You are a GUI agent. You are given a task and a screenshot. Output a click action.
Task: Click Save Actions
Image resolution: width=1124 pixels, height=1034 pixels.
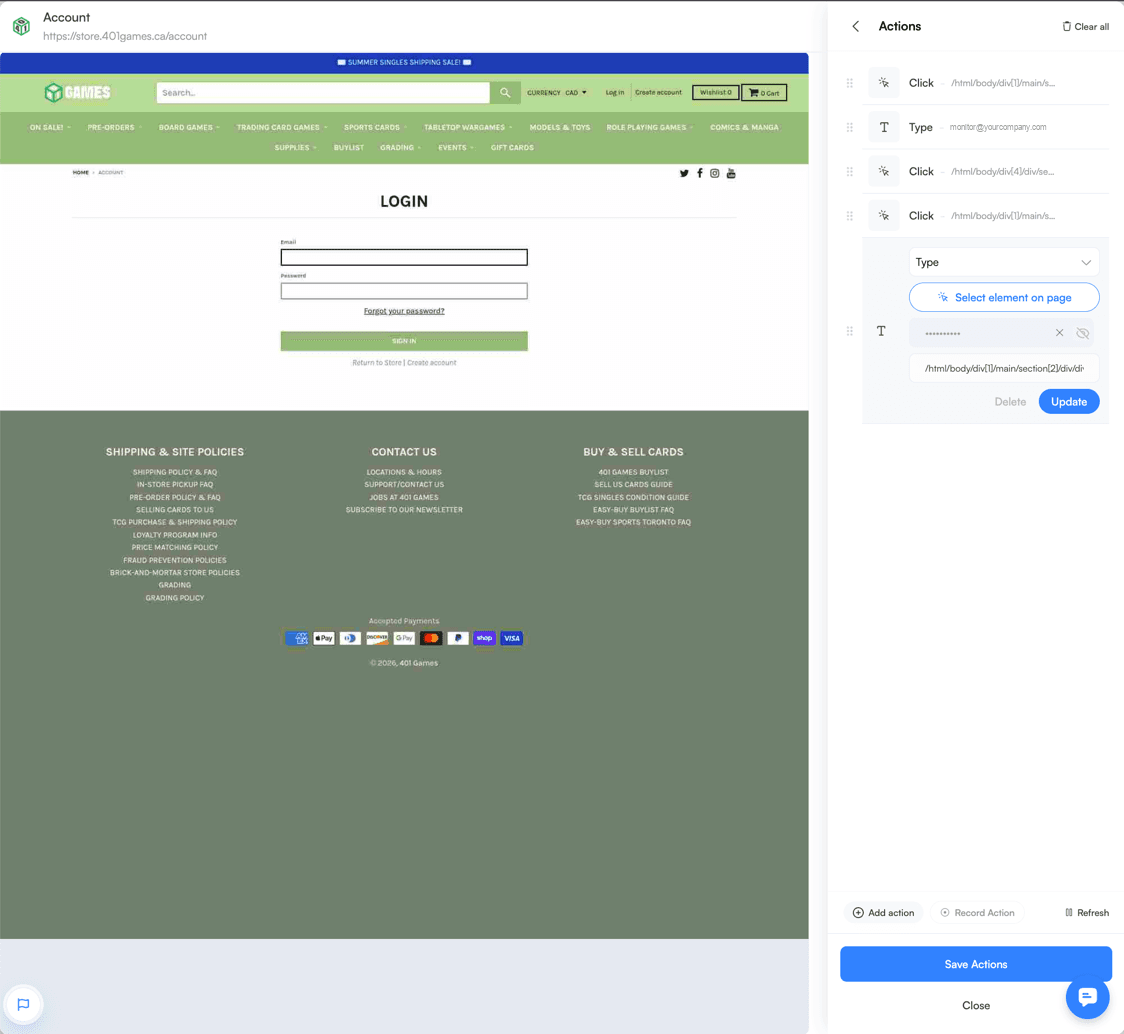click(976, 964)
